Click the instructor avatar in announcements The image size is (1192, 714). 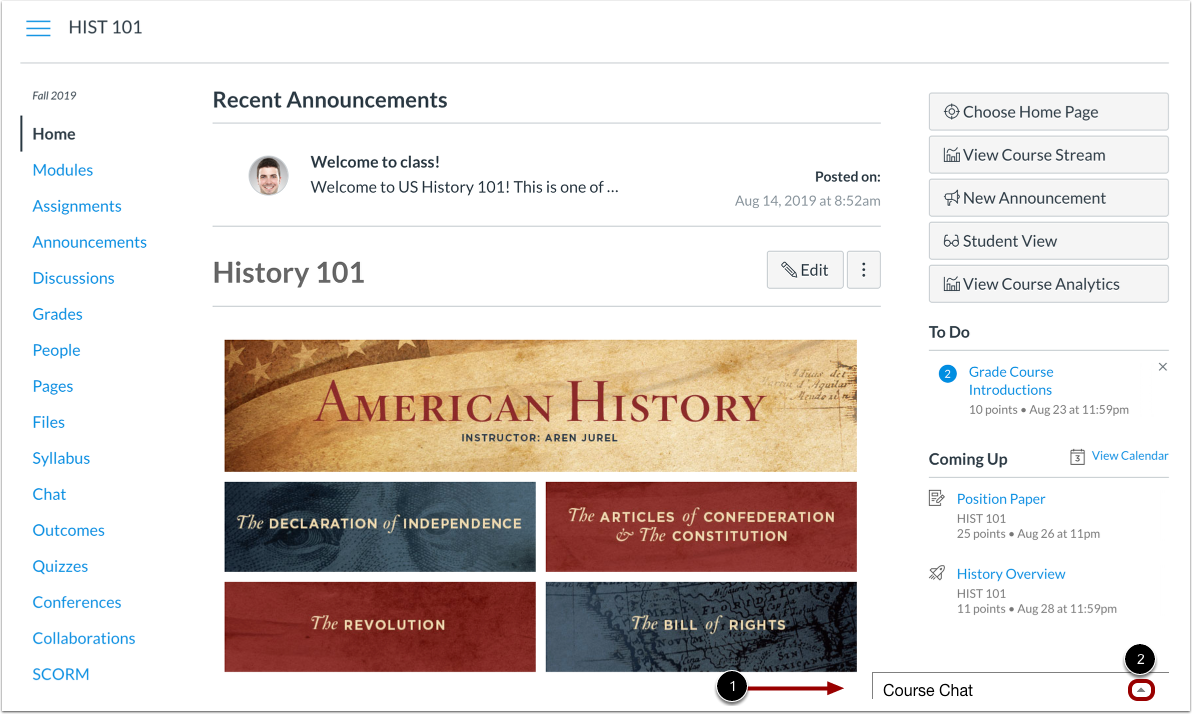click(x=268, y=176)
